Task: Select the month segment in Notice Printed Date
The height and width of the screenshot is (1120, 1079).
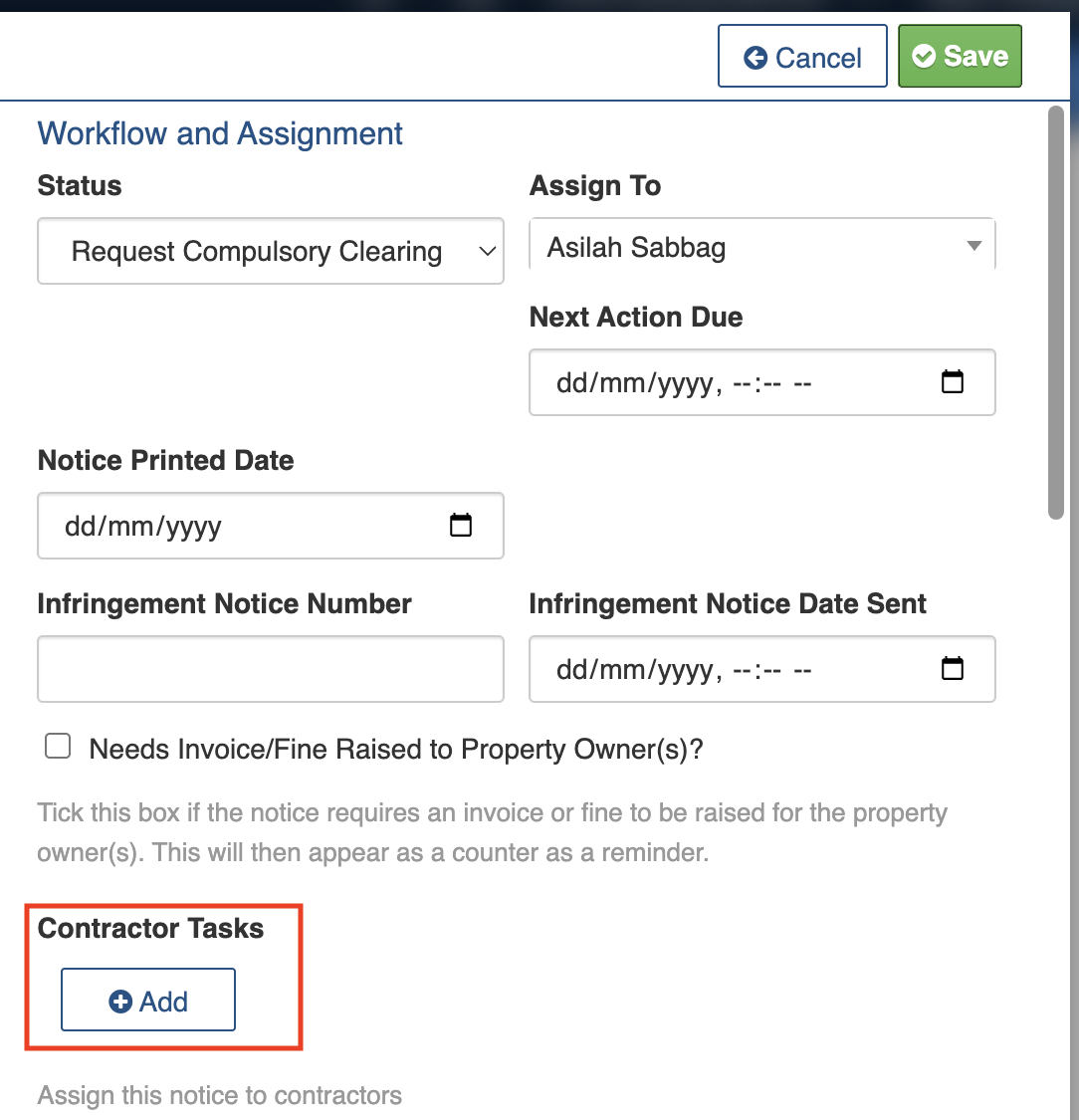Action: coord(127,527)
